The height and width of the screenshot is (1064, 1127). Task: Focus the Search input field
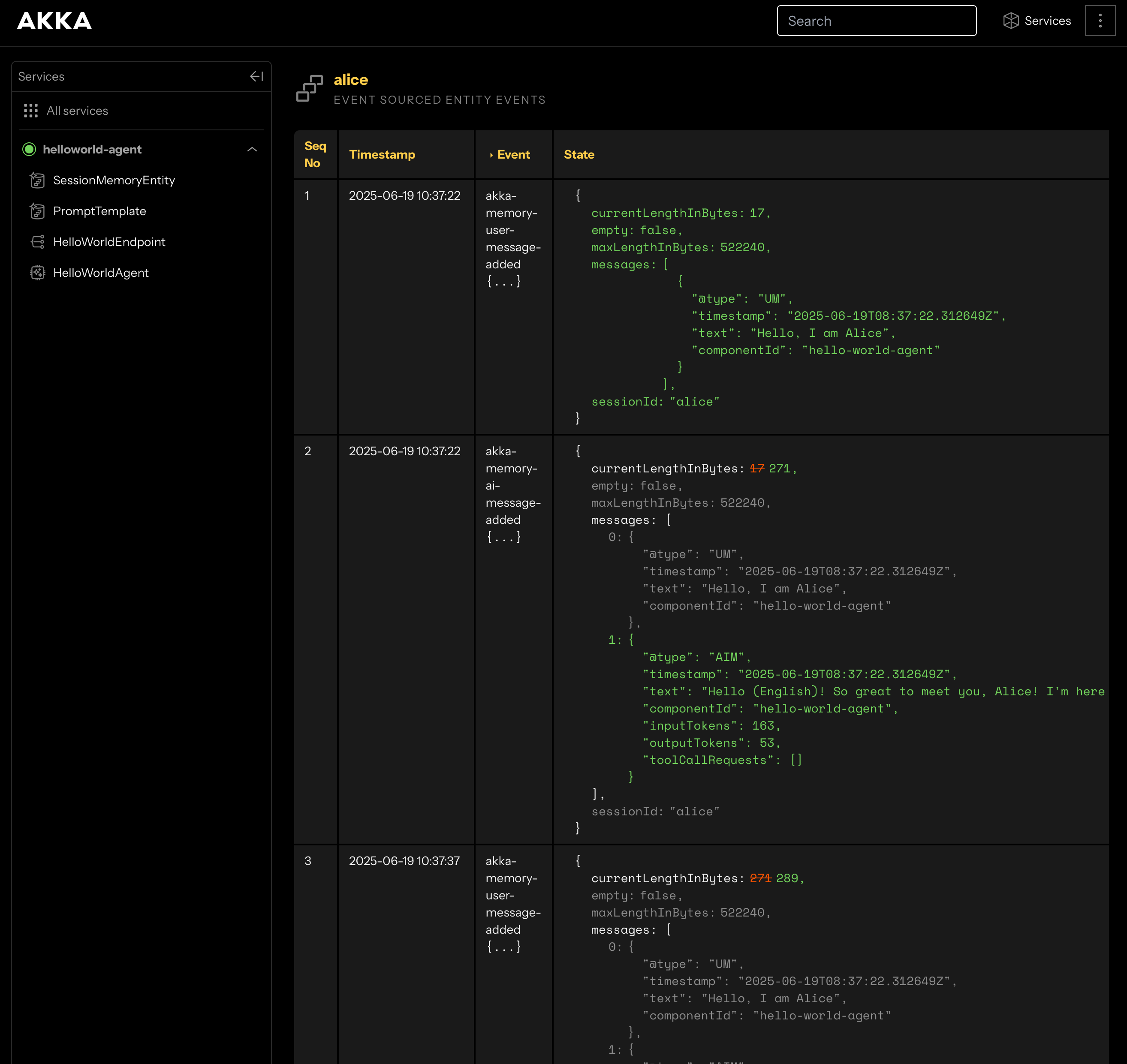(876, 21)
